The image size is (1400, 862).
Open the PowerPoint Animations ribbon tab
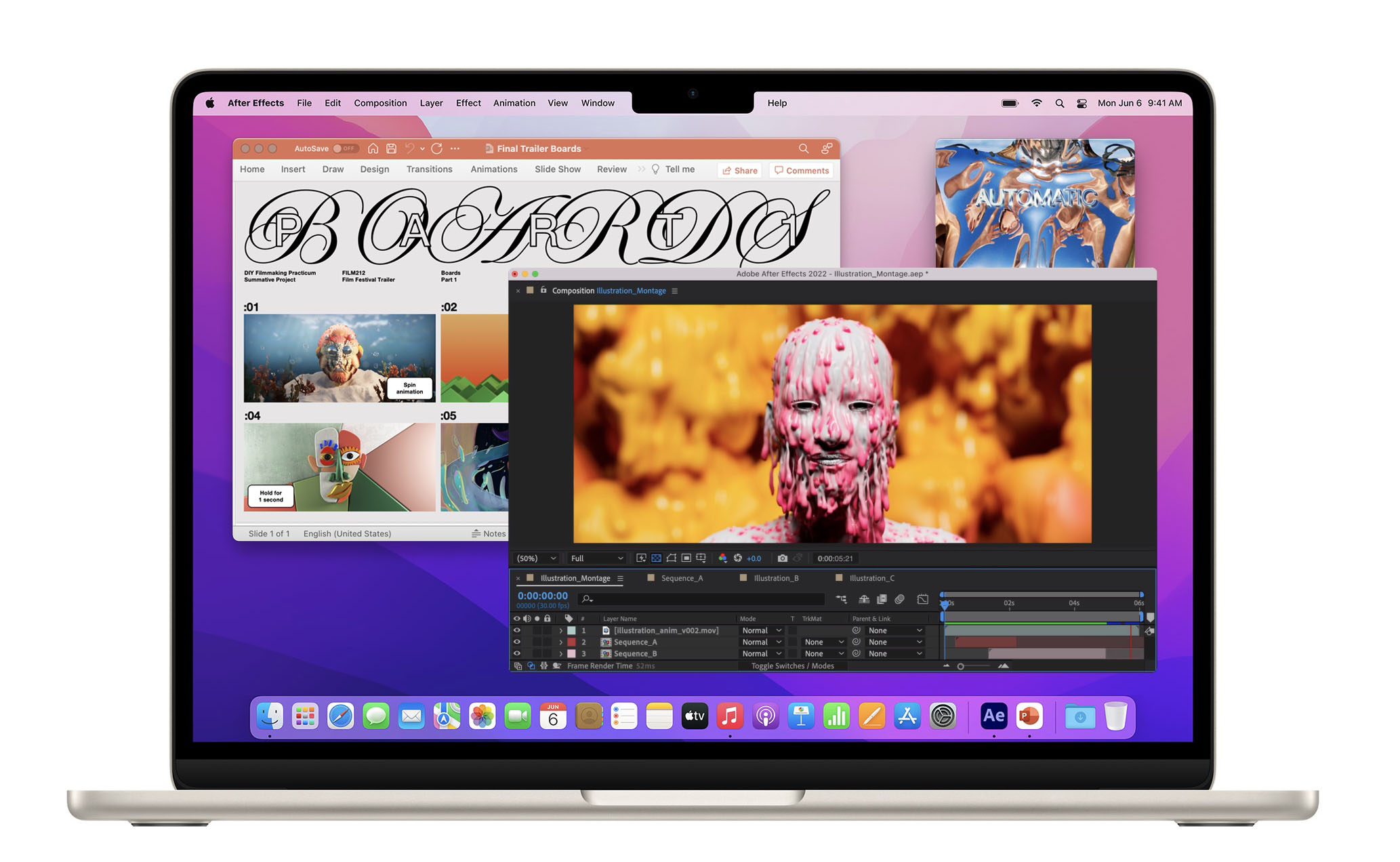[494, 169]
